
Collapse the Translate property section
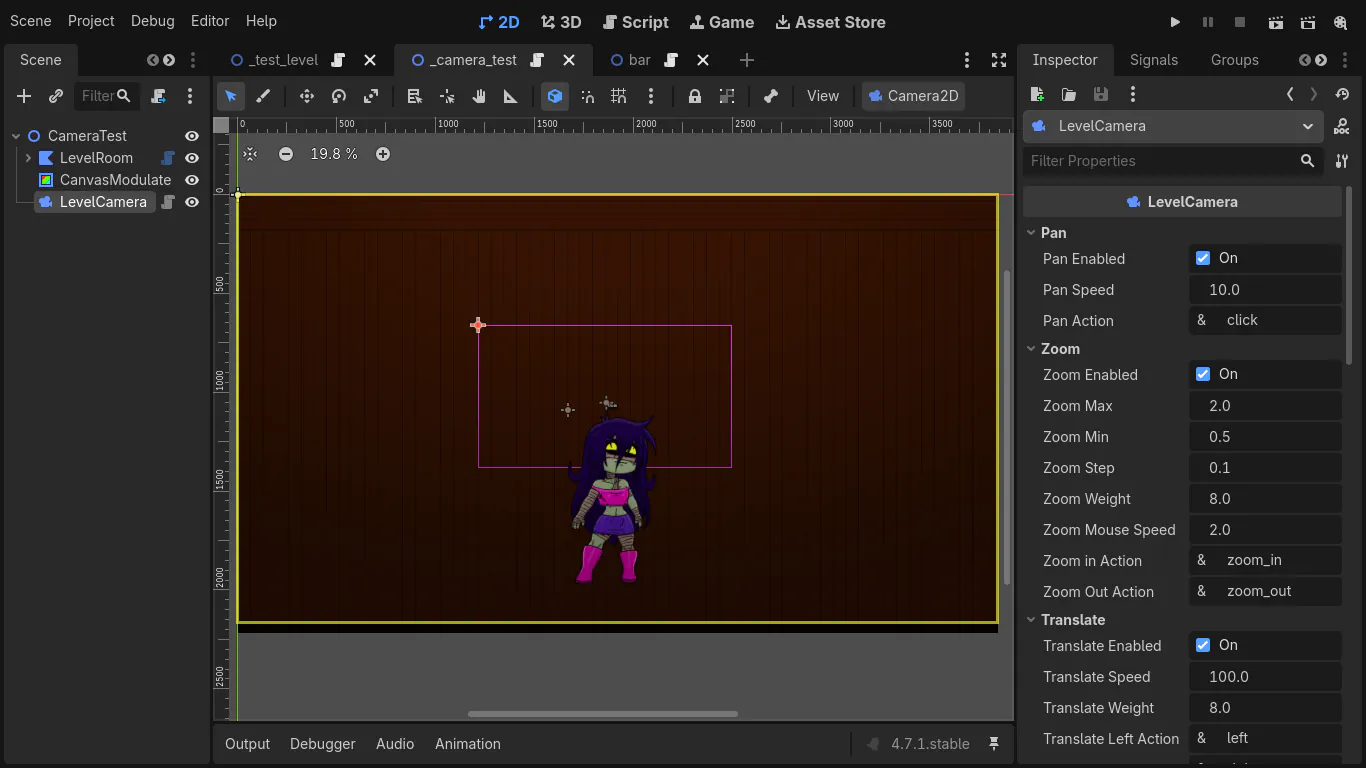(1031, 619)
